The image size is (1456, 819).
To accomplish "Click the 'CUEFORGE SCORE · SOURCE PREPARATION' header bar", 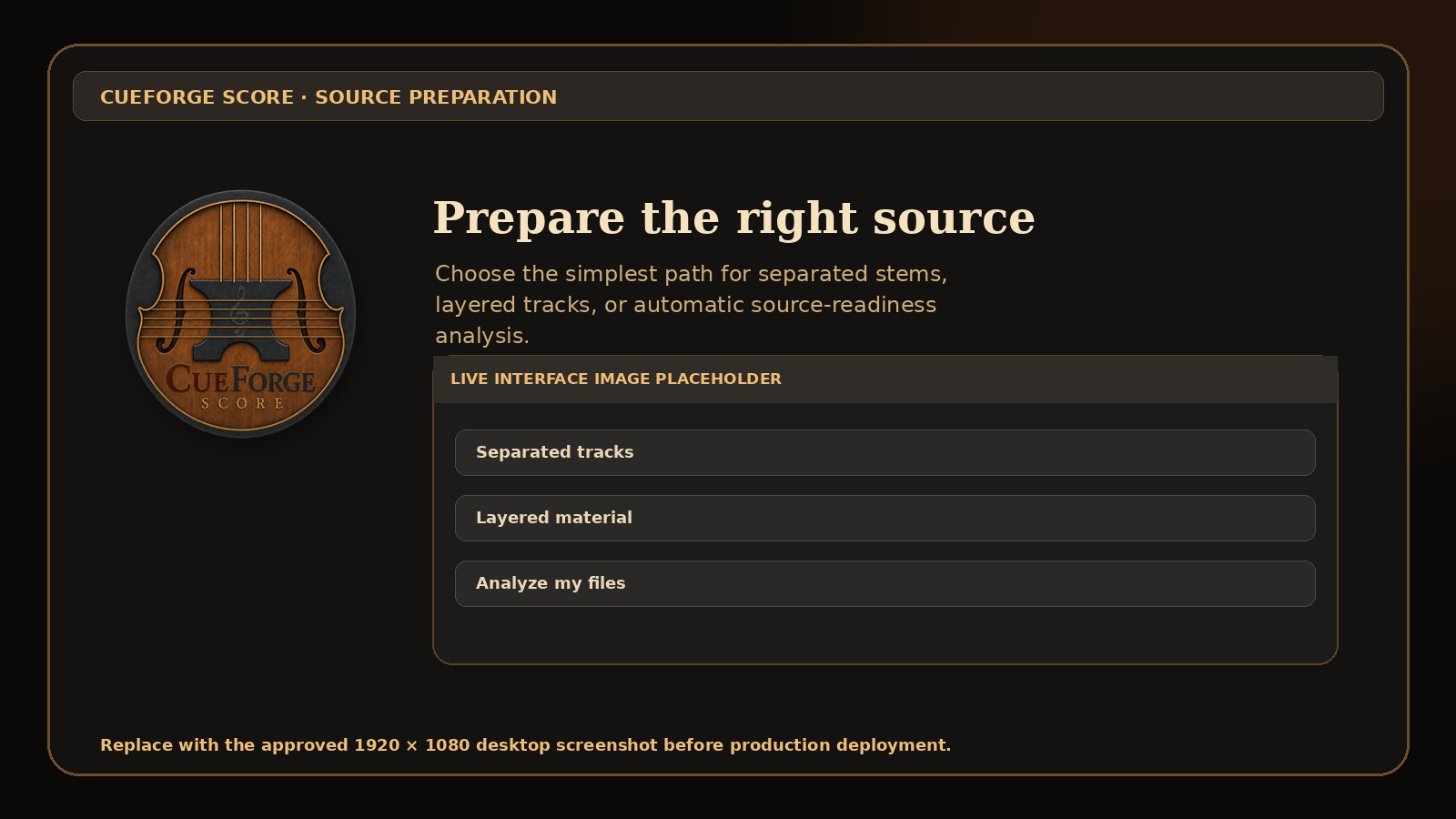I will (x=728, y=96).
